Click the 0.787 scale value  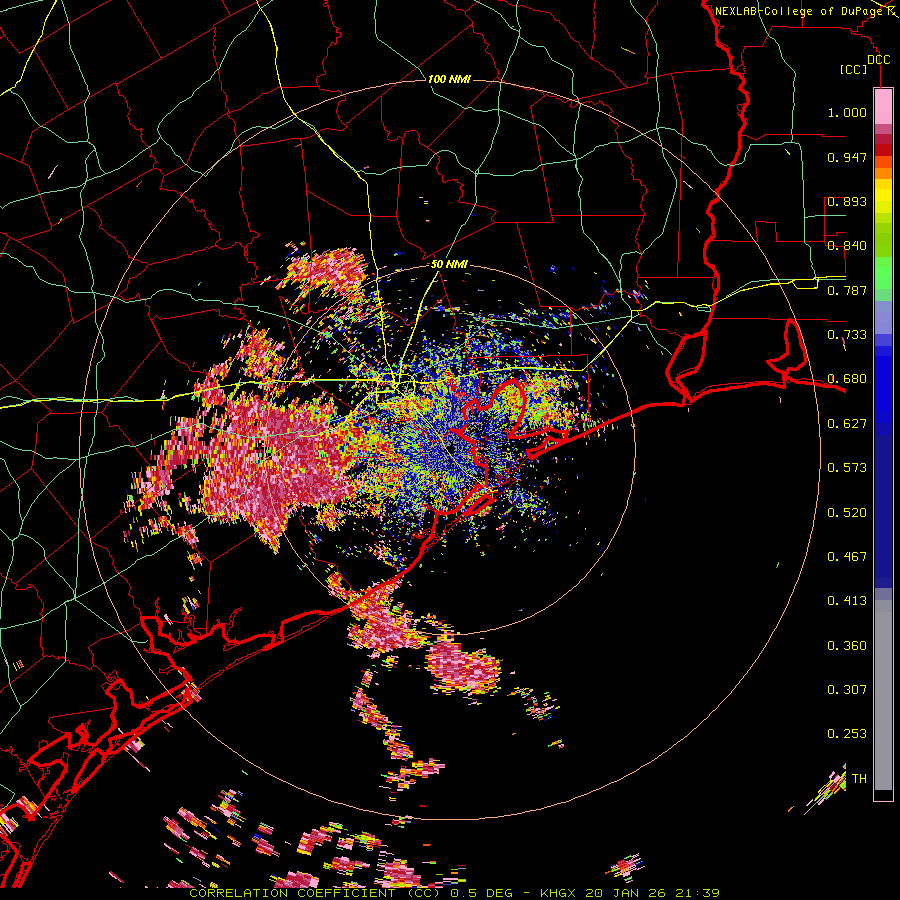point(847,290)
